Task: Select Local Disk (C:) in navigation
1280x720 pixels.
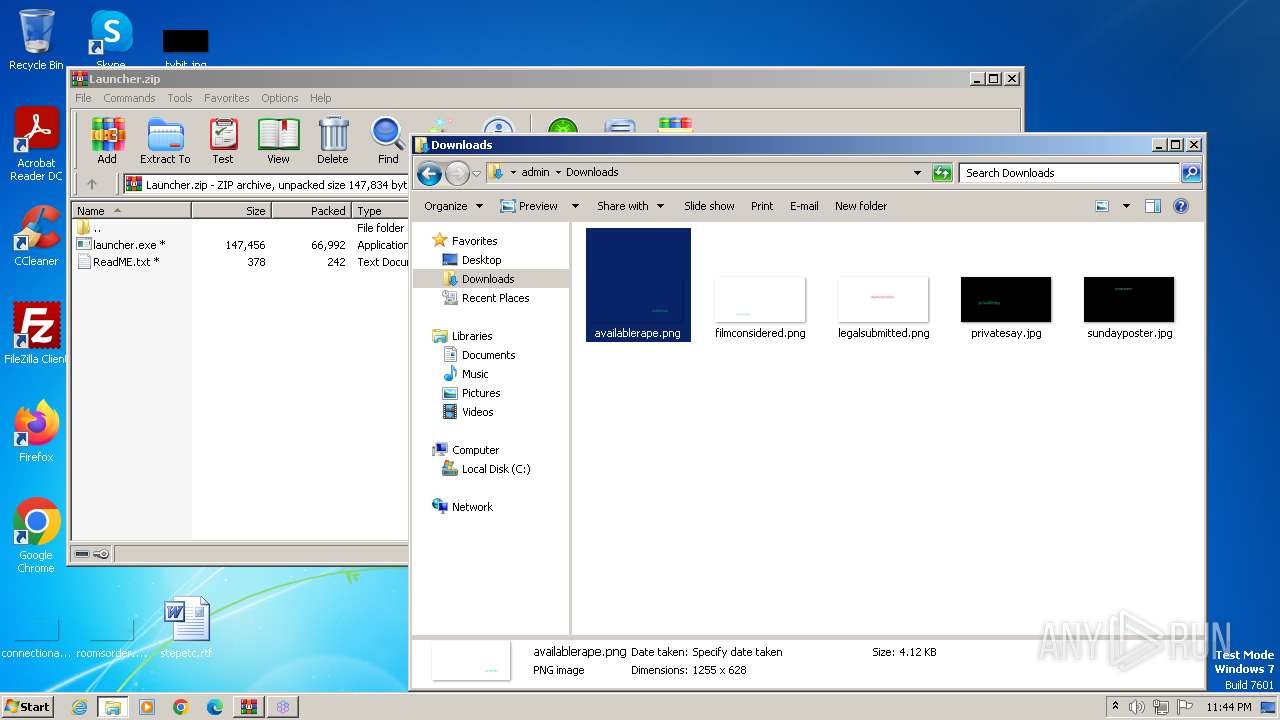Action: click(x=495, y=469)
